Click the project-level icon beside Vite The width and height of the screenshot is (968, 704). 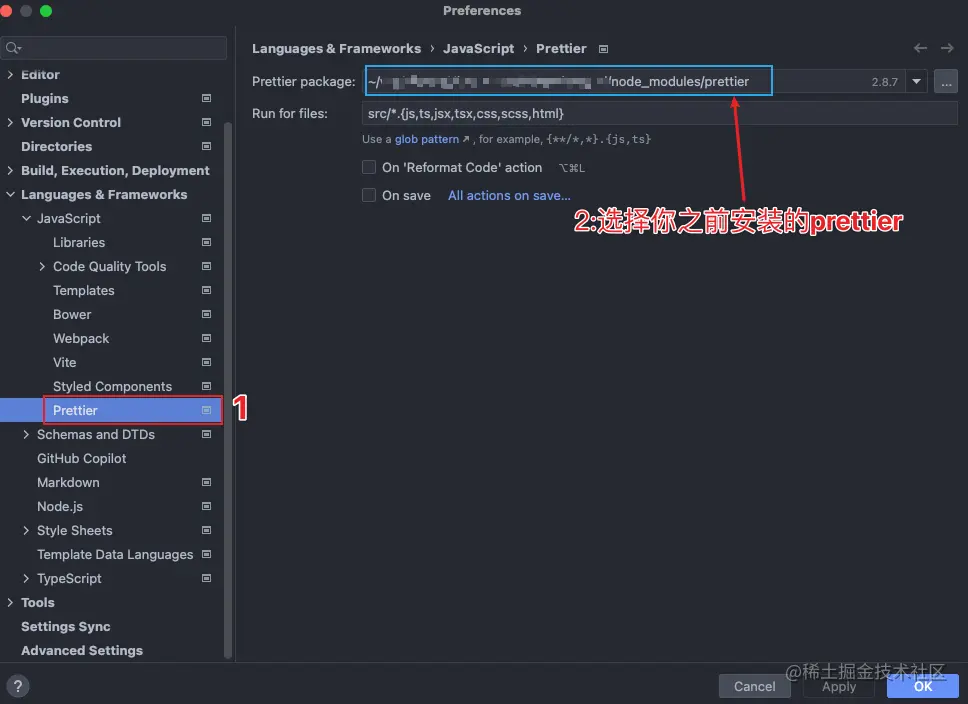tap(206, 362)
